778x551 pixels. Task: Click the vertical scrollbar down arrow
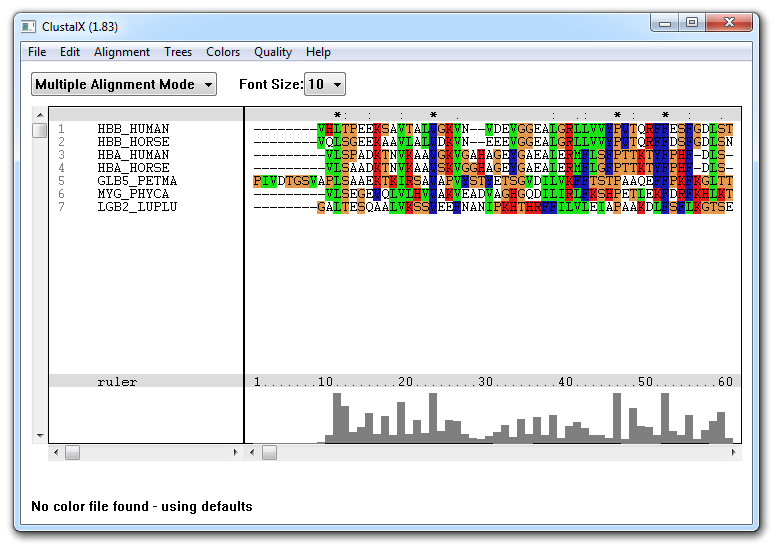coord(40,436)
